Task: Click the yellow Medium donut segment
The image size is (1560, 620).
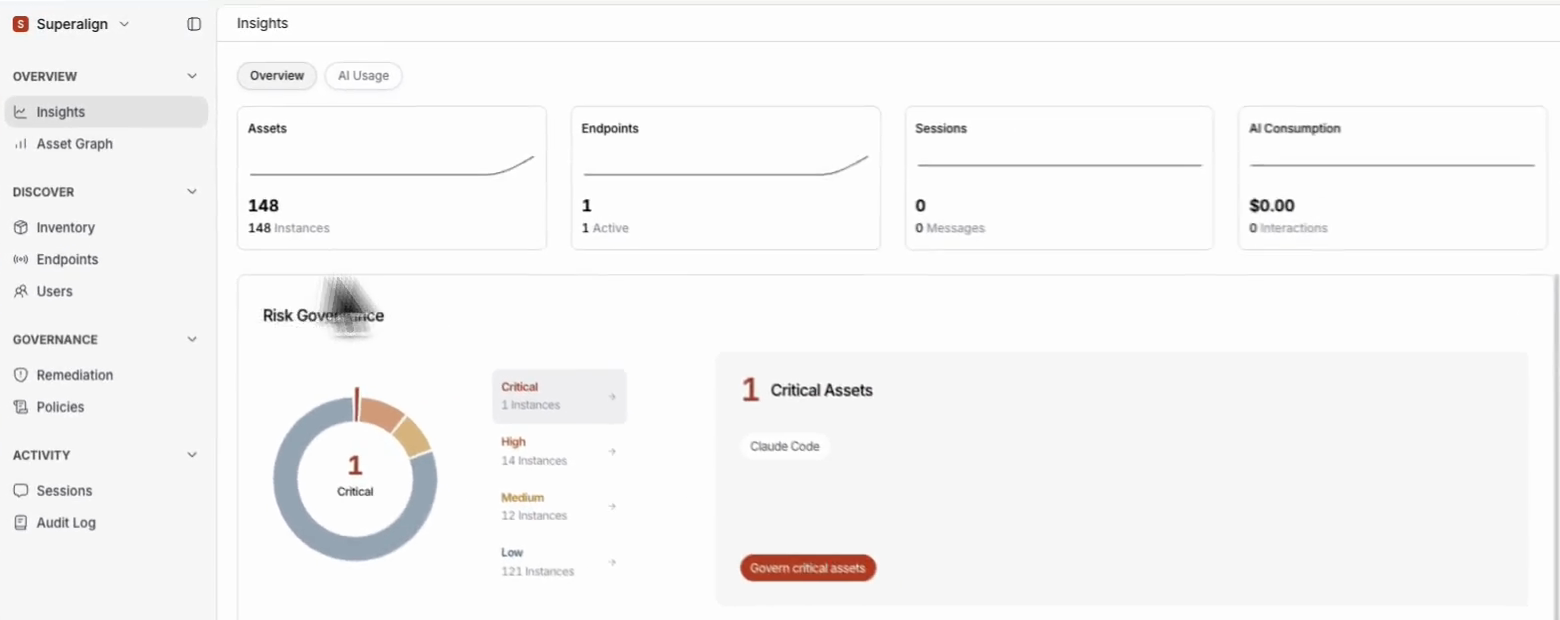Action: click(x=411, y=435)
